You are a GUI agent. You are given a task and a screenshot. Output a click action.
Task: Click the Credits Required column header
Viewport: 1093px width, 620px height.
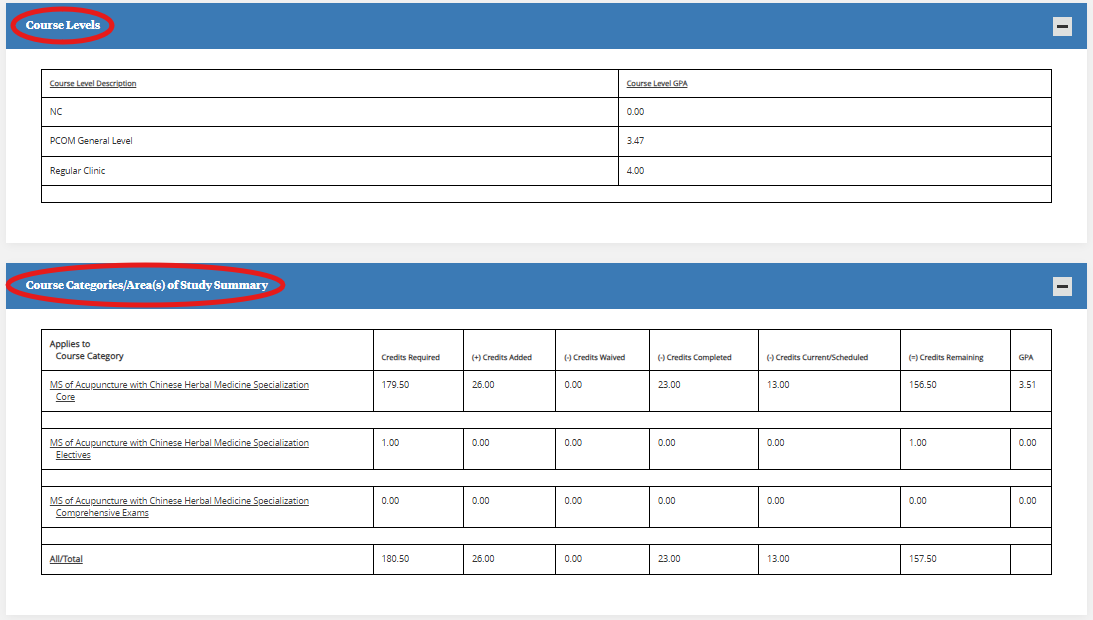tap(410, 357)
